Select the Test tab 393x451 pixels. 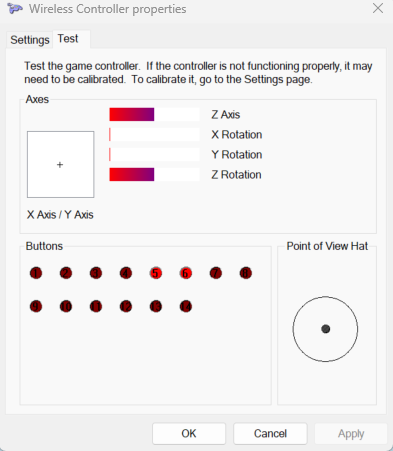[x=68, y=39]
